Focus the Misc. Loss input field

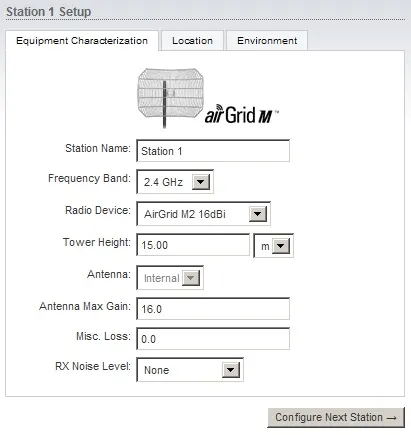(213, 339)
